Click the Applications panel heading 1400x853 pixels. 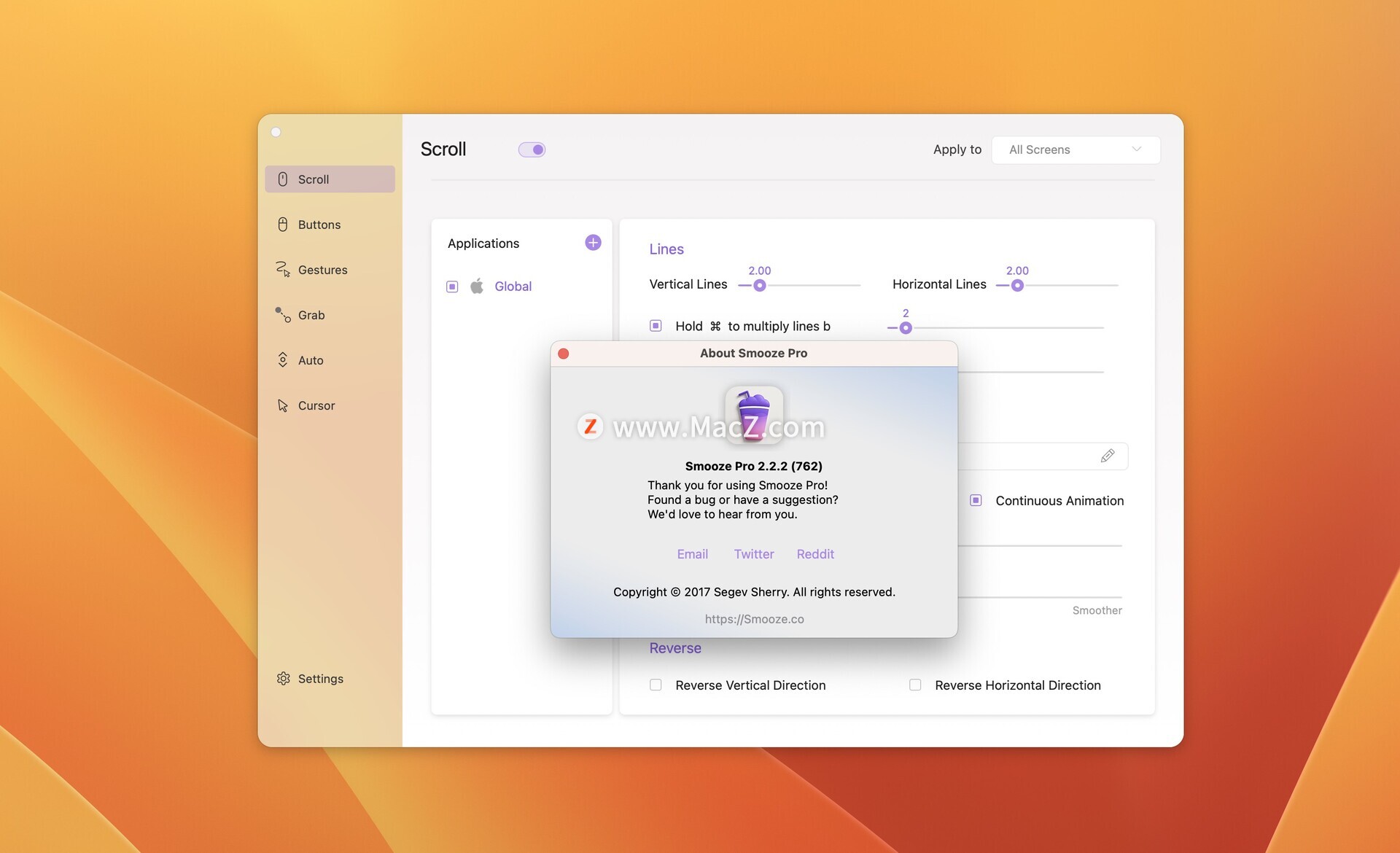tap(483, 244)
